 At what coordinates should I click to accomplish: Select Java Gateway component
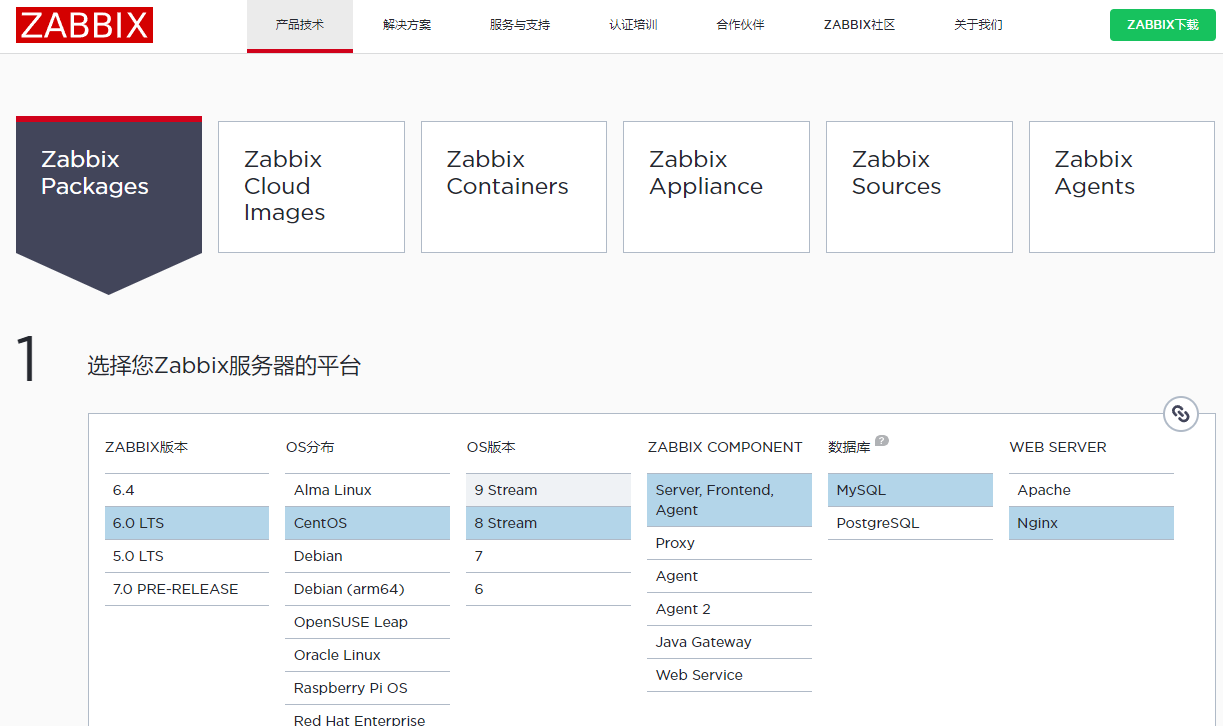[730, 642]
